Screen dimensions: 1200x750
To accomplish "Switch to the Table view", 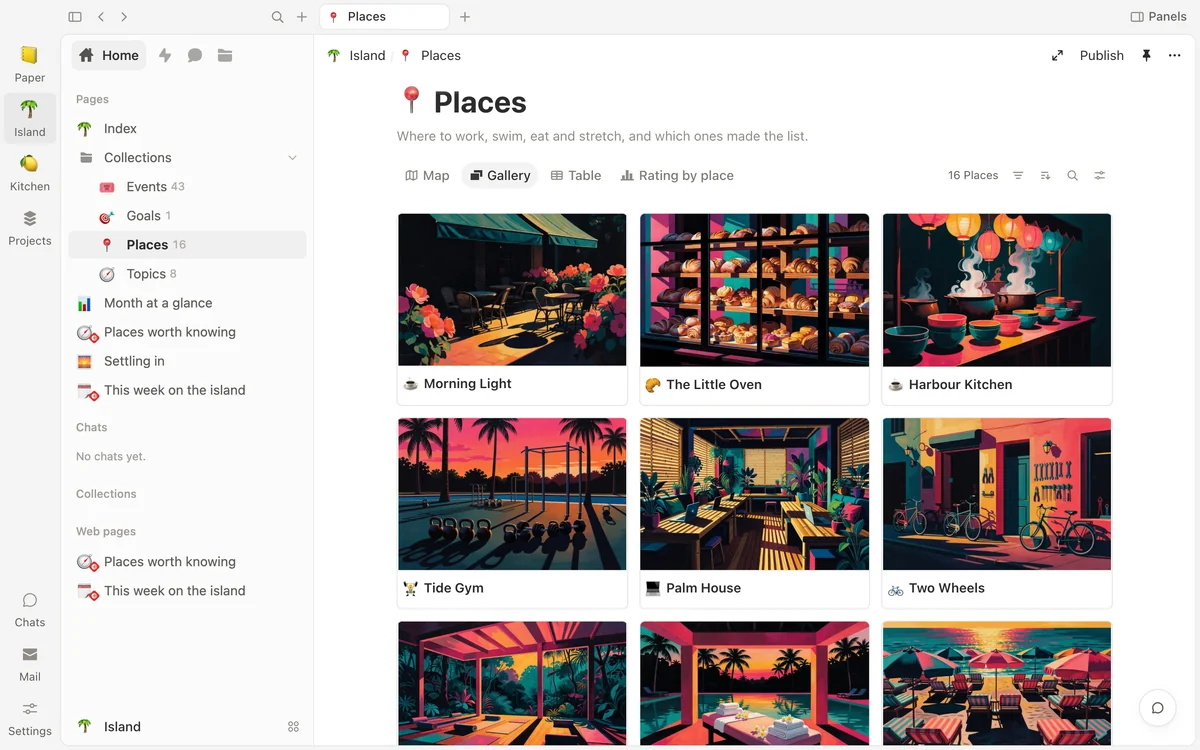I will coord(576,176).
